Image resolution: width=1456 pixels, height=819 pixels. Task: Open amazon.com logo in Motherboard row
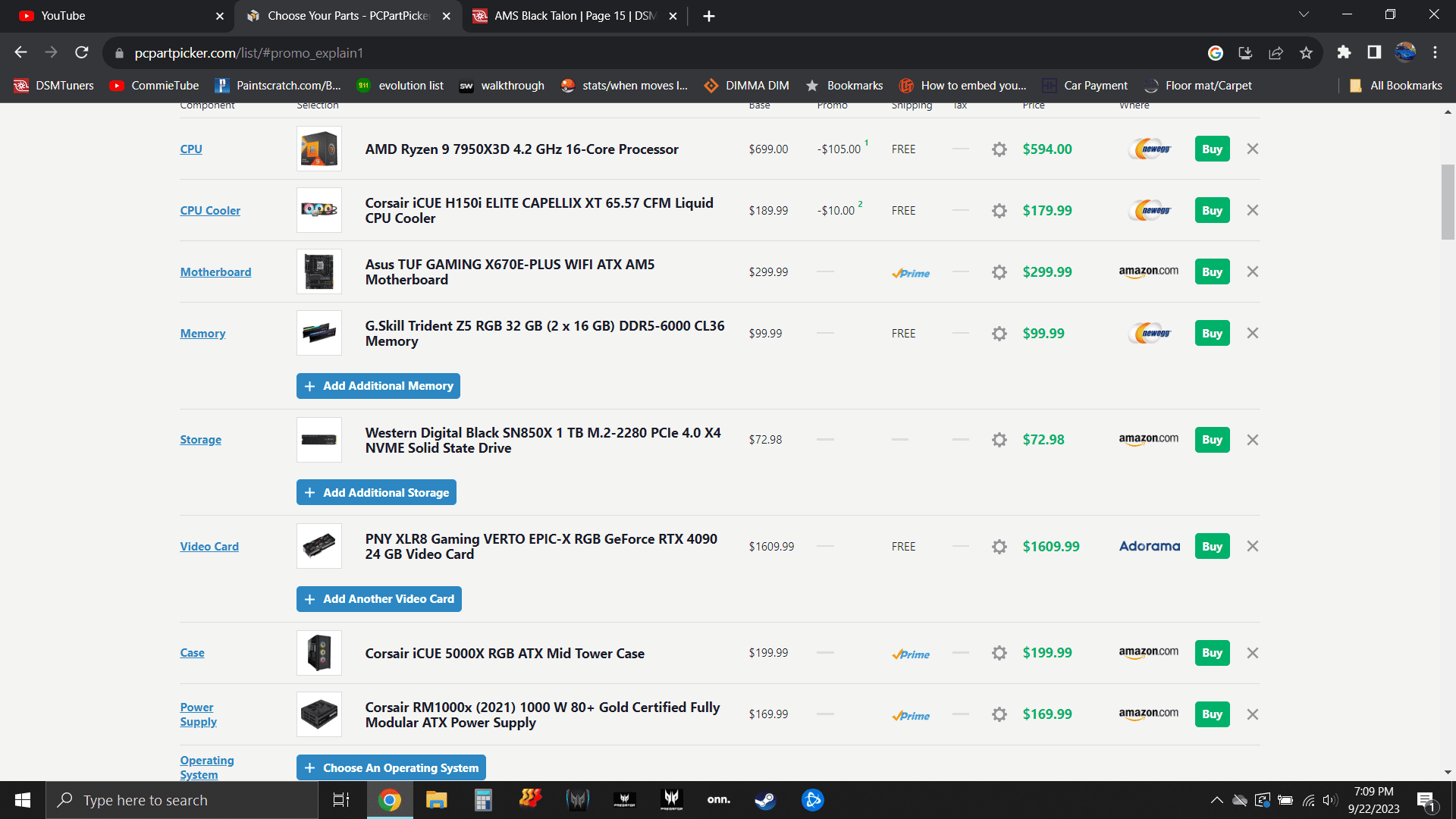tap(1149, 271)
